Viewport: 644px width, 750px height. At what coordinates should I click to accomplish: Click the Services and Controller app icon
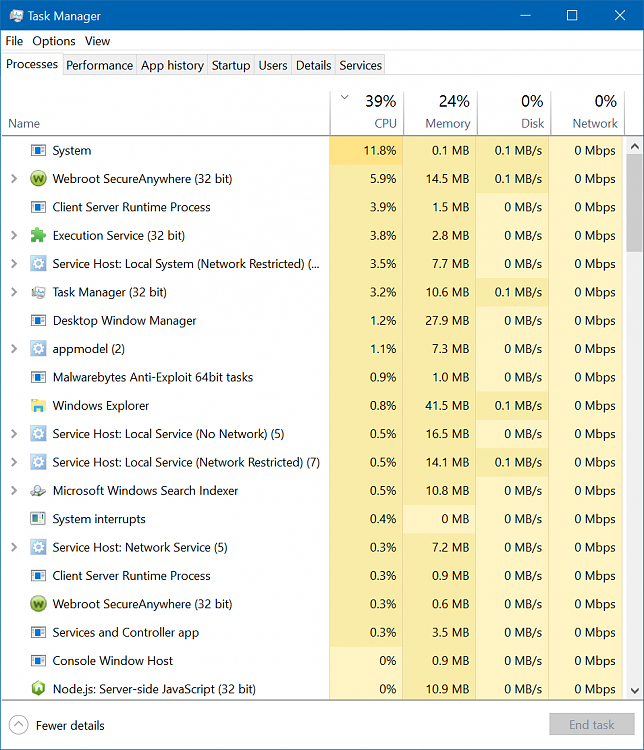38,632
